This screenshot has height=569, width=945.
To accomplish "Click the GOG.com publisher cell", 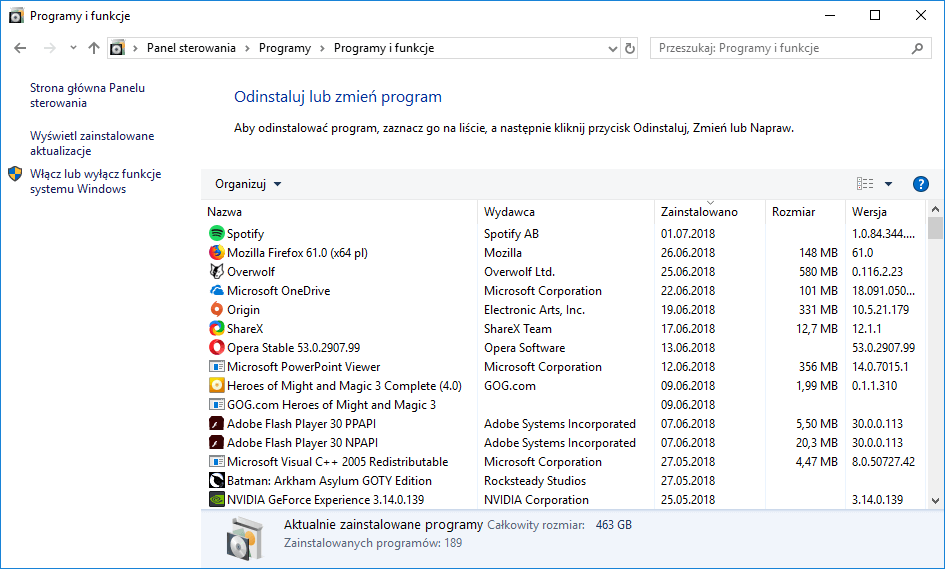I will tap(509, 386).
